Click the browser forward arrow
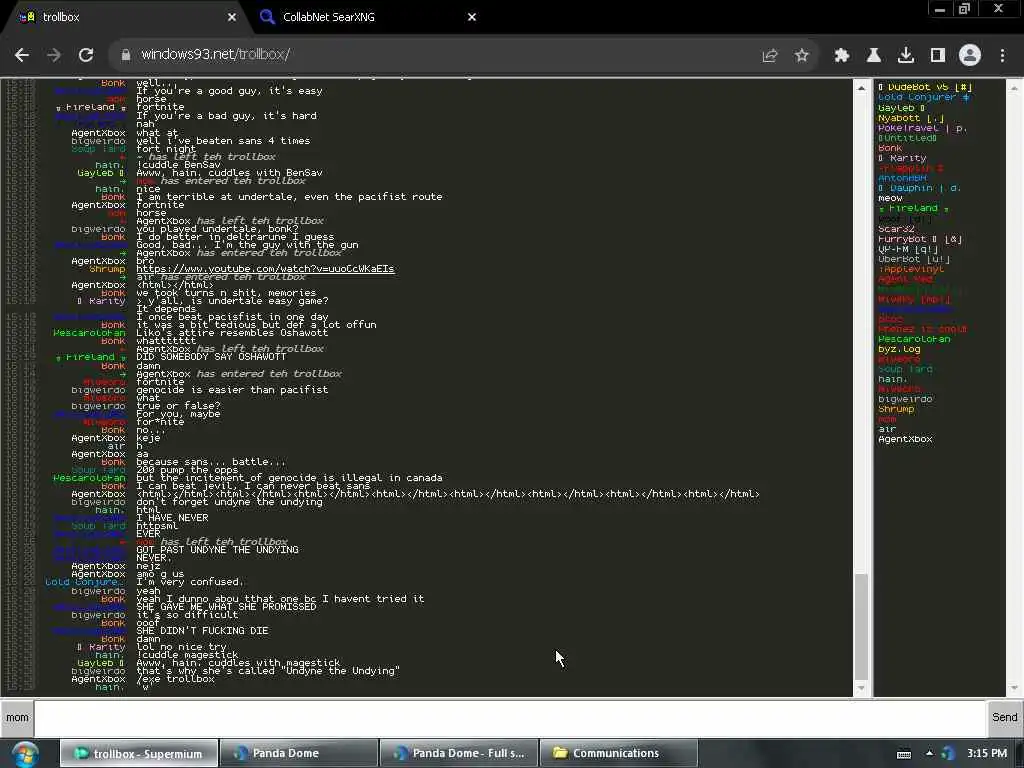This screenshot has height=768, width=1024. (x=54, y=55)
